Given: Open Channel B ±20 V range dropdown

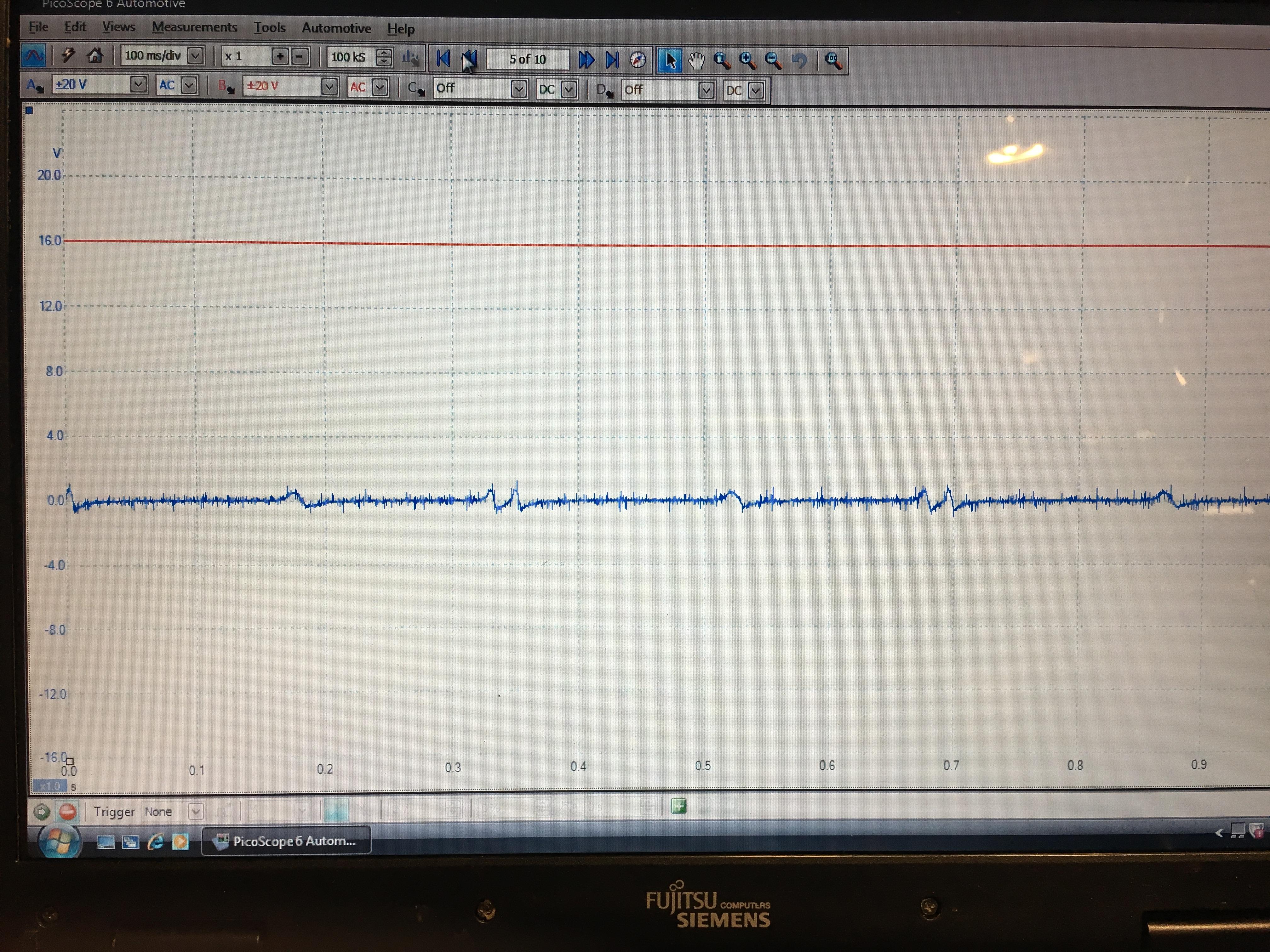Looking at the screenshot, I should click(329, 87).
